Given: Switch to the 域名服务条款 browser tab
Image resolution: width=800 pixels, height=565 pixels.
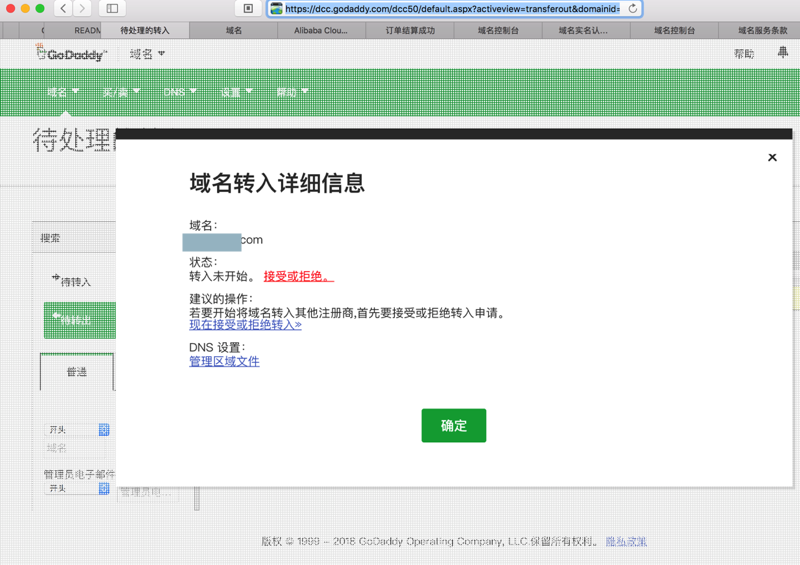Looking at the screenshot, I should coord(762,31).
